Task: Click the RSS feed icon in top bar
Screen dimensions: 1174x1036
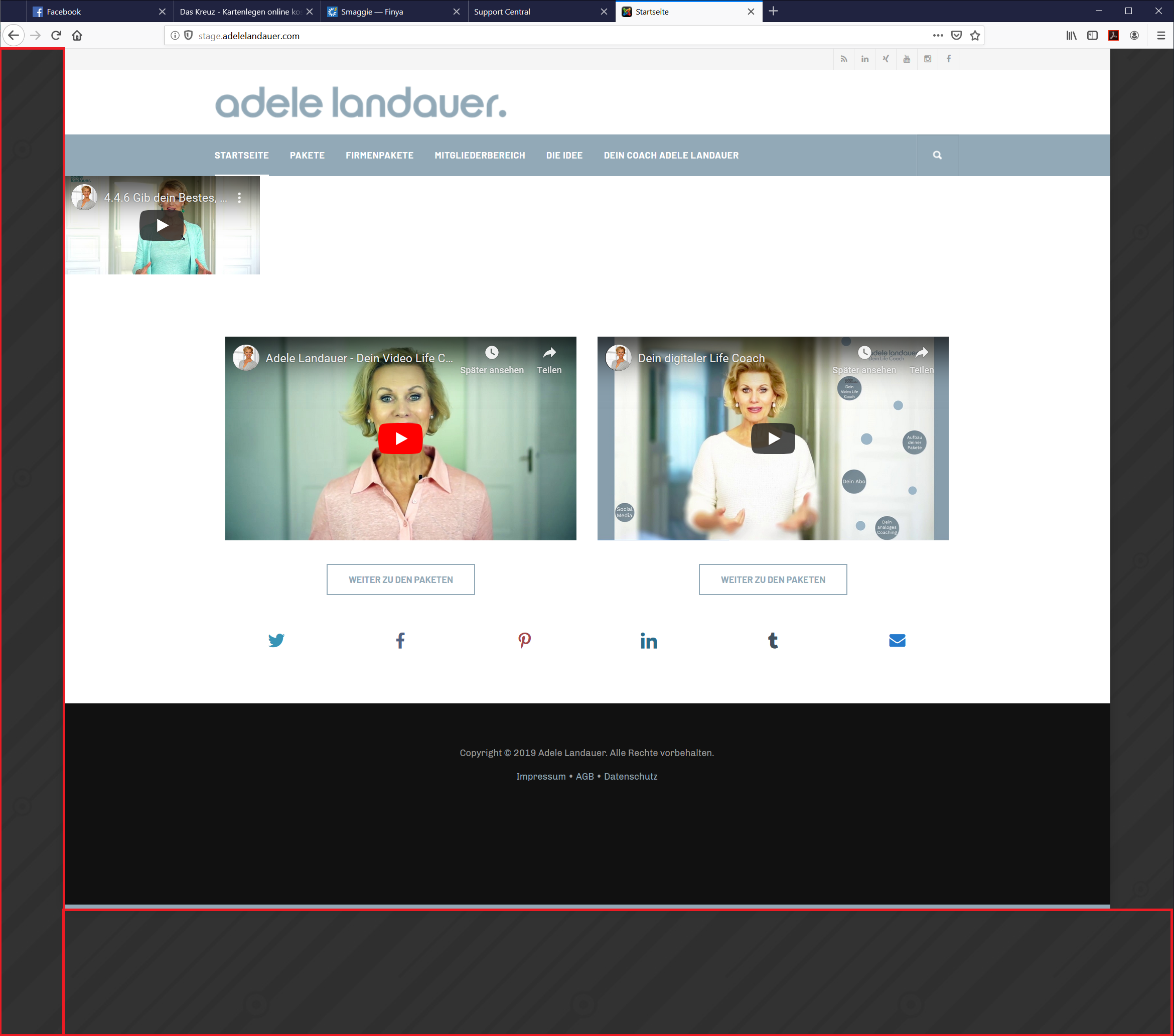Action: (x=844, y=59)
